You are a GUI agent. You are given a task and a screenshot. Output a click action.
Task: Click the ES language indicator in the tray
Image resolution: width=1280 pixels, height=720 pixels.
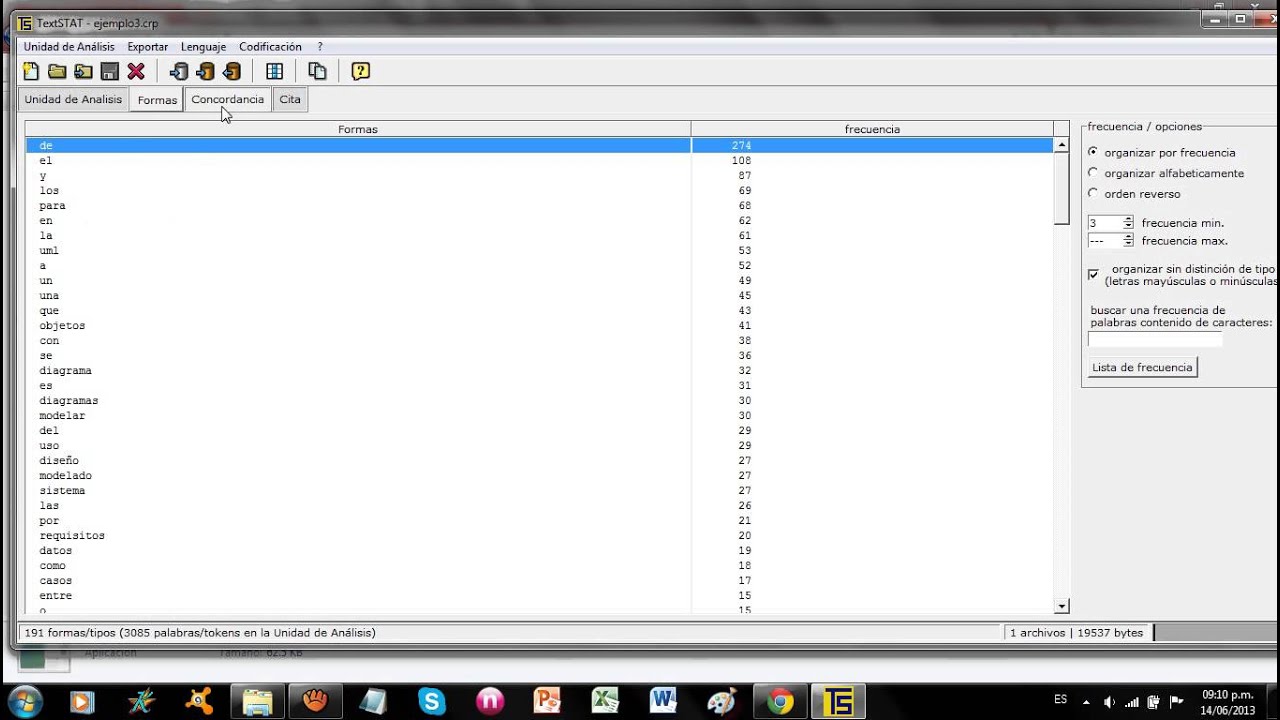[x=1060, y=699]
